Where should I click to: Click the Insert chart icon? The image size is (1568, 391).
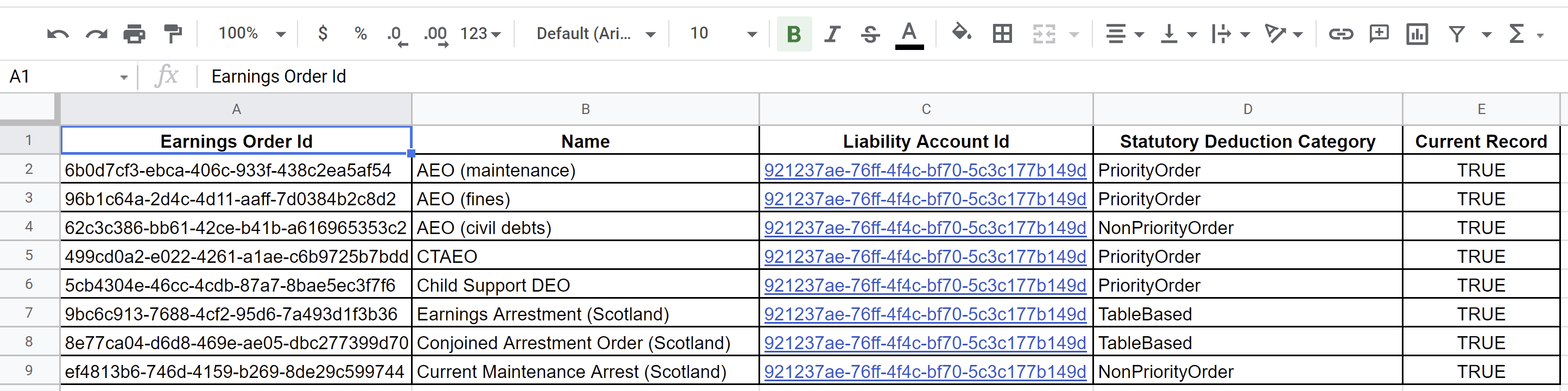coord(1417,34)
